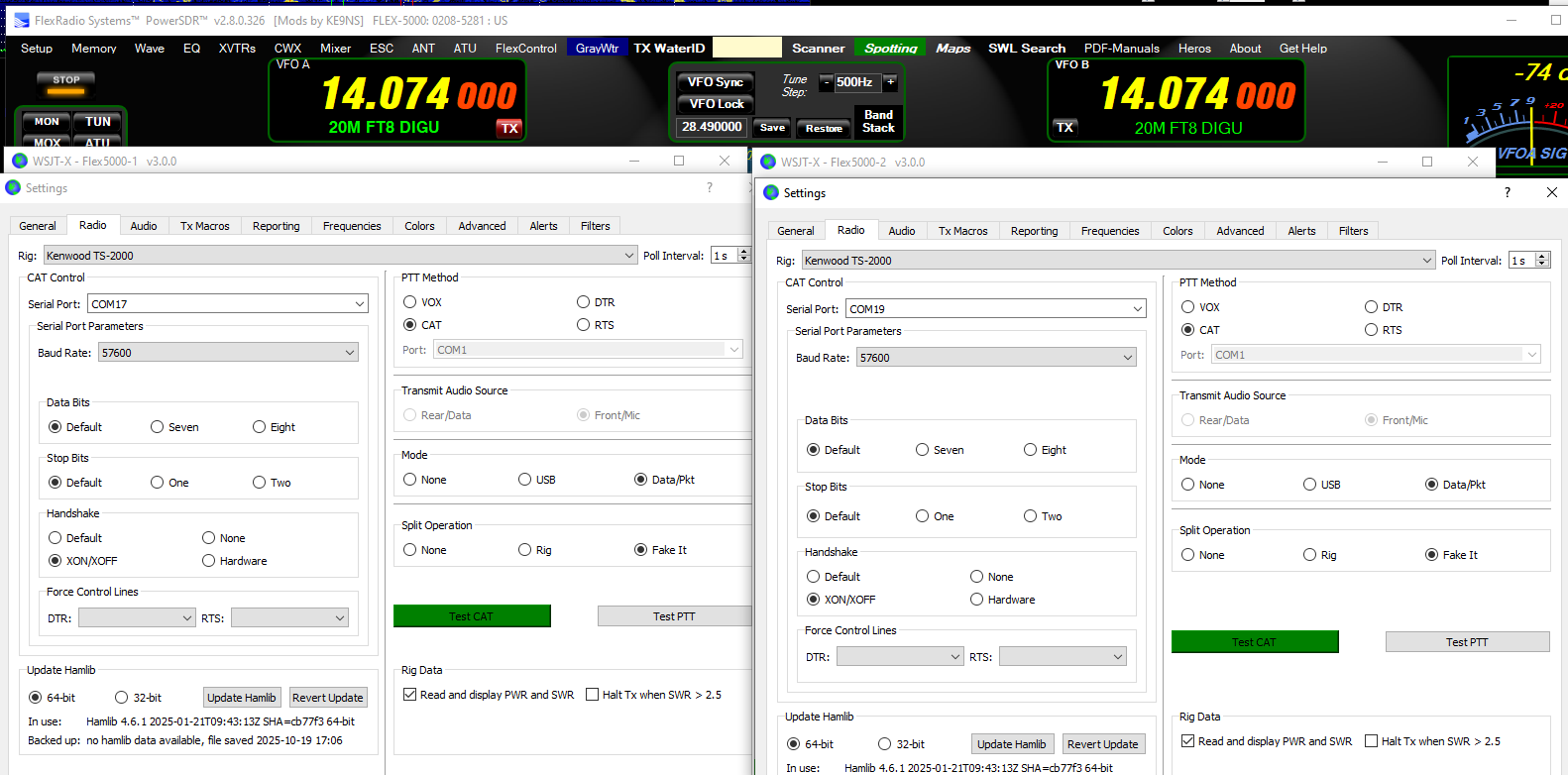Open the Setup menu in PowerSDR
This screenshot has width=1568, height=775.
pyautogui.click(x=37, y=49)
